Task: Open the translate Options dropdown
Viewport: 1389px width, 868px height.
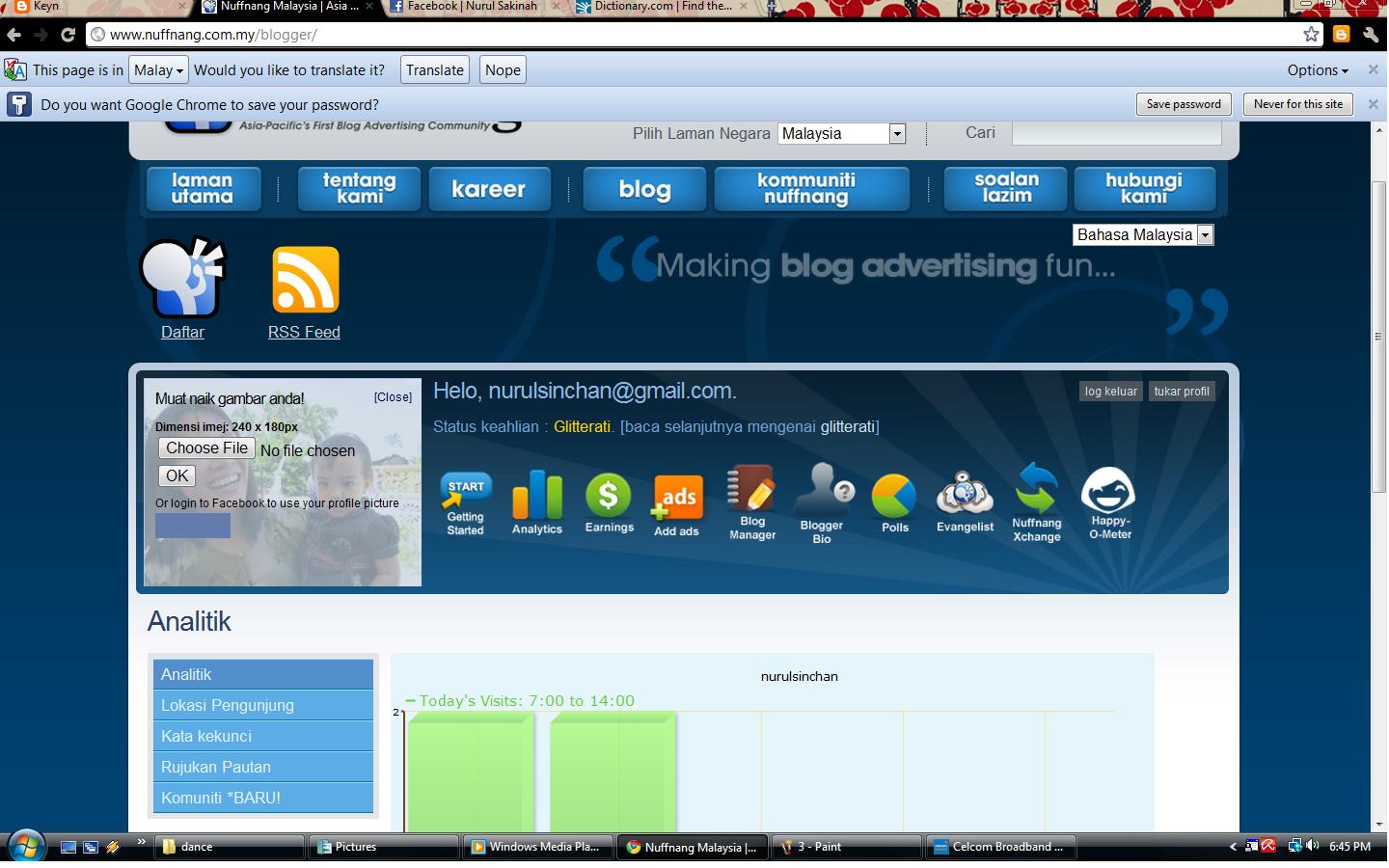Action: tap(1318, 69)
